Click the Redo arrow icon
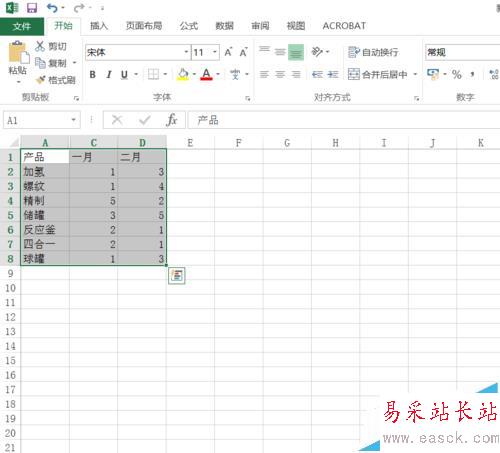The image size is (500, 453). (79, 8)
